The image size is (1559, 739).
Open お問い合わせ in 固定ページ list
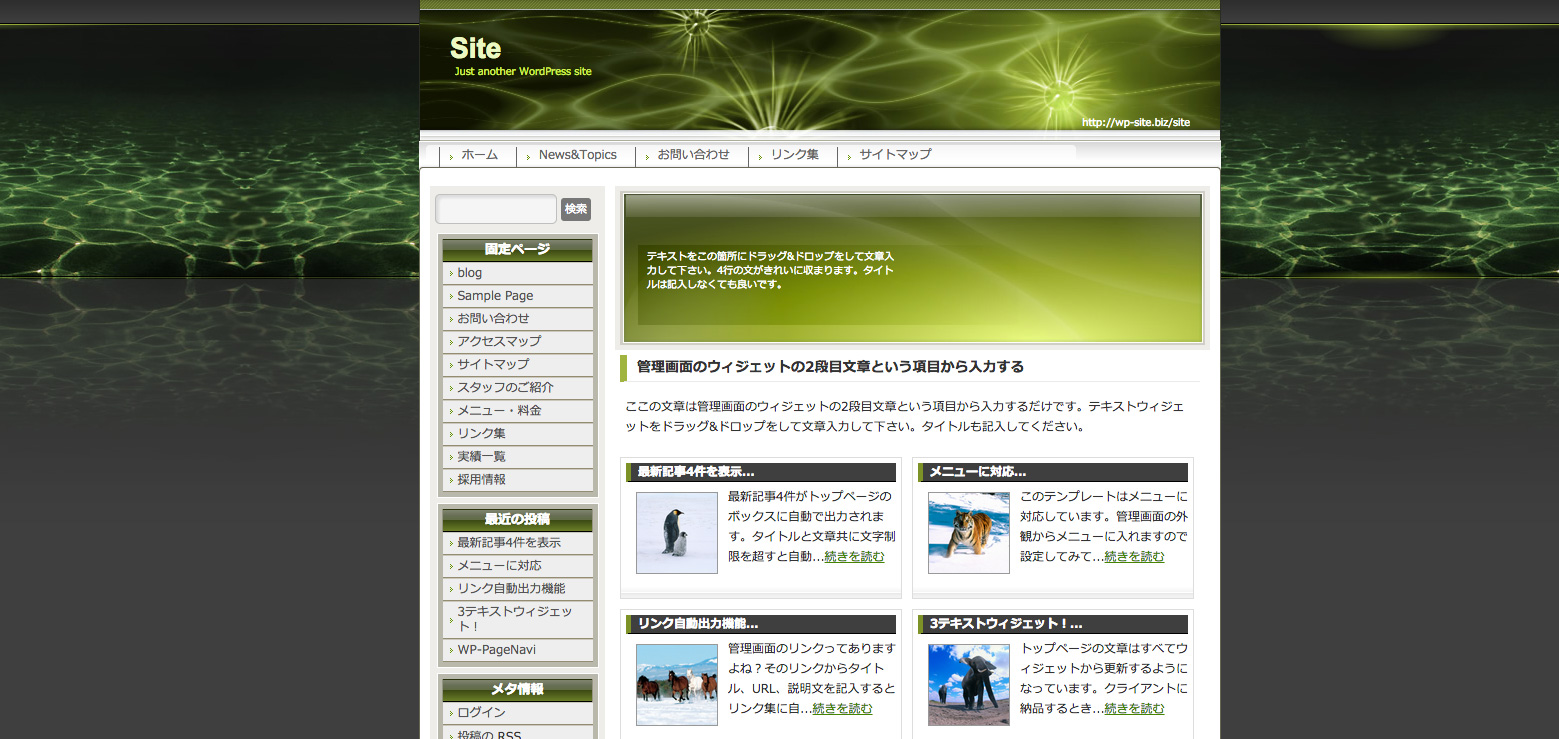pos(518,319)
